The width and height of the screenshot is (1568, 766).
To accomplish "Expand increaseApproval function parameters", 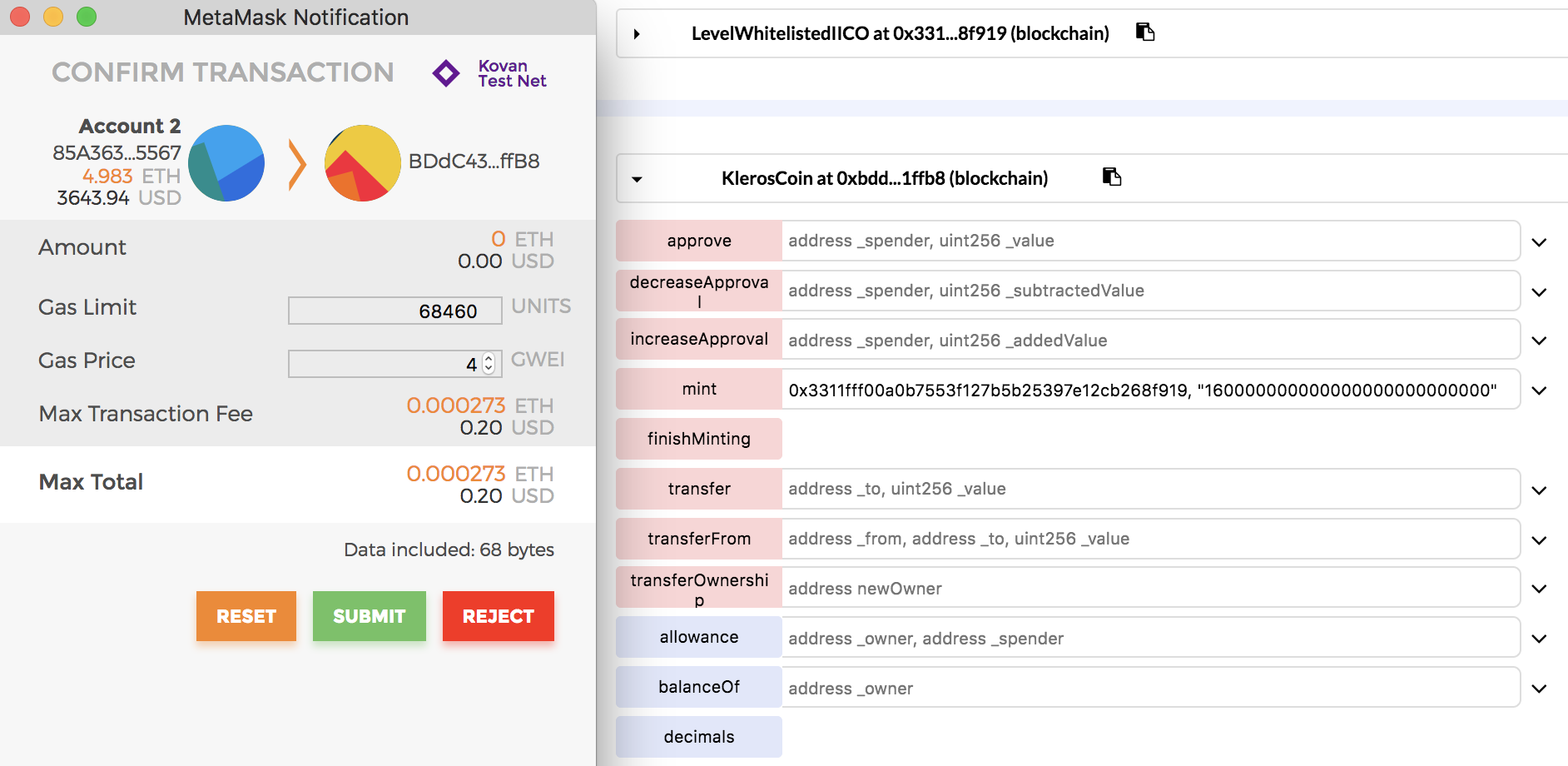I will click(x=1540, y=341).
